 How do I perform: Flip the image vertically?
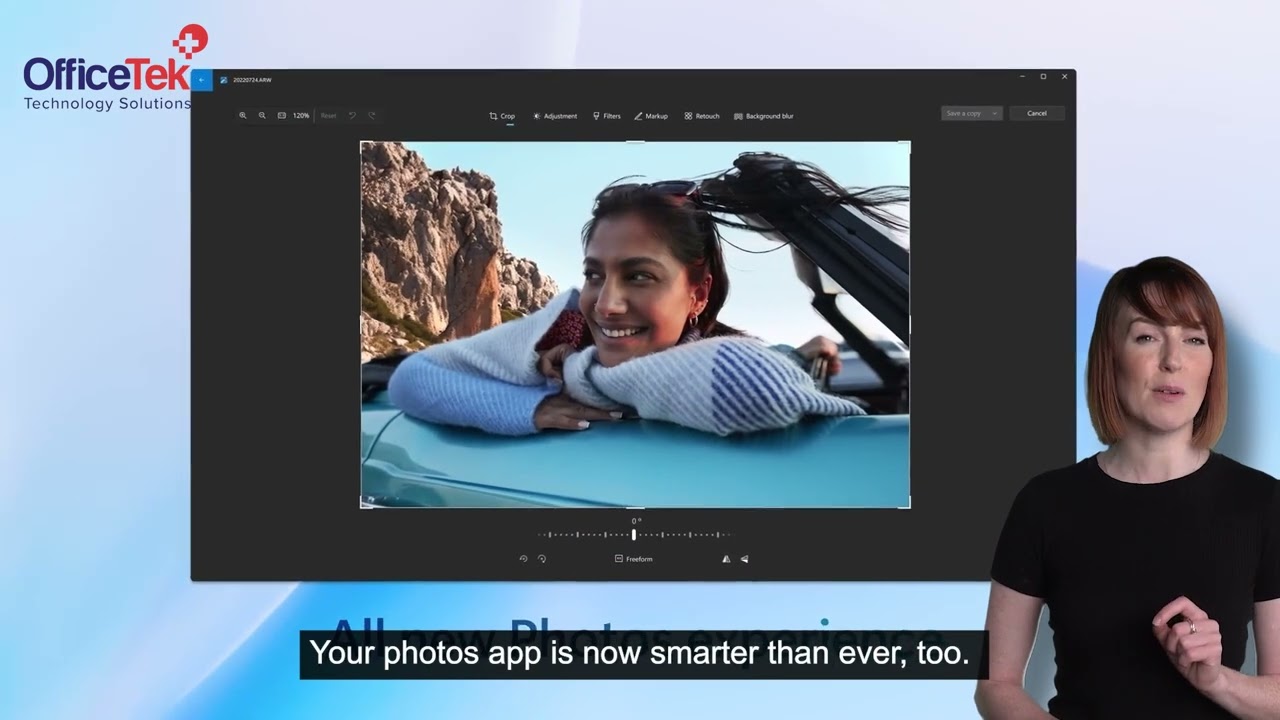tap(745, 559)
